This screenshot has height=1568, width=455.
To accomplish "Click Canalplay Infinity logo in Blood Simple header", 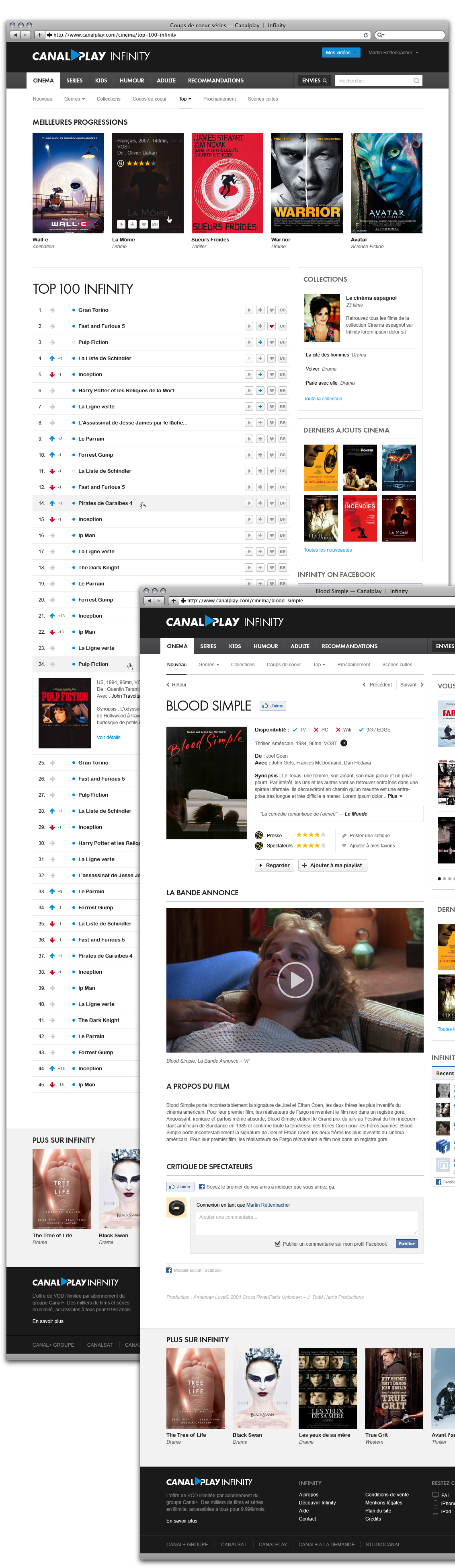I will tap(224, 622).
